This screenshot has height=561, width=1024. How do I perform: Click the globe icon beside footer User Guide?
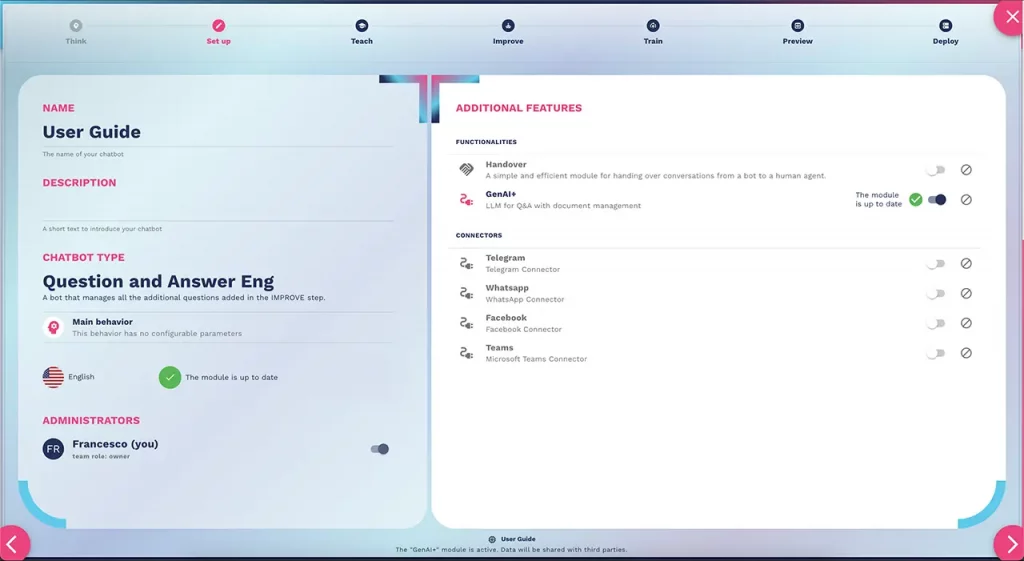(x=492, y=539)
